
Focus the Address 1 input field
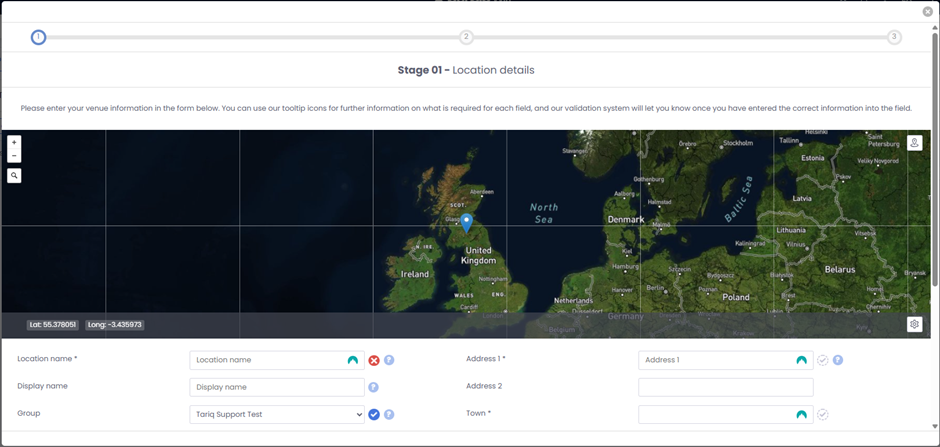[x=726, y=360]
